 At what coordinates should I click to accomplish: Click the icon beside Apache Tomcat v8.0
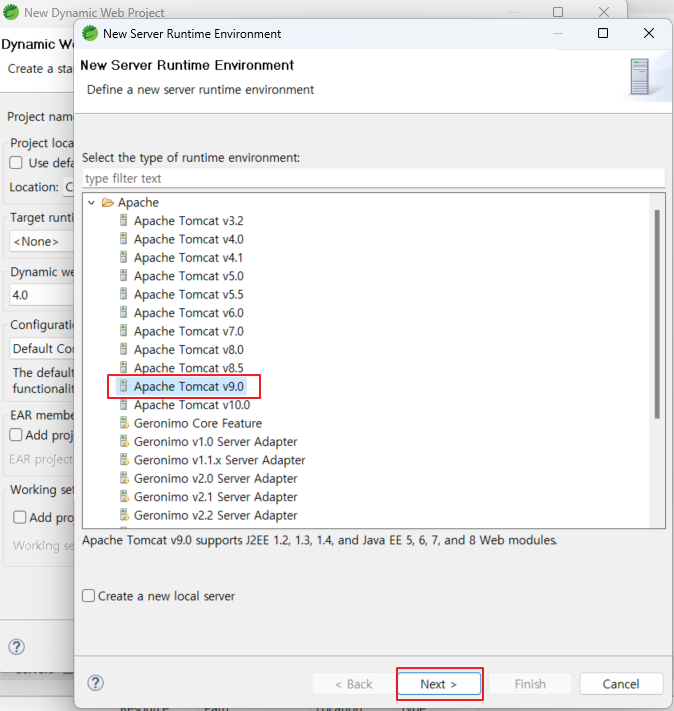coord(123,349)
